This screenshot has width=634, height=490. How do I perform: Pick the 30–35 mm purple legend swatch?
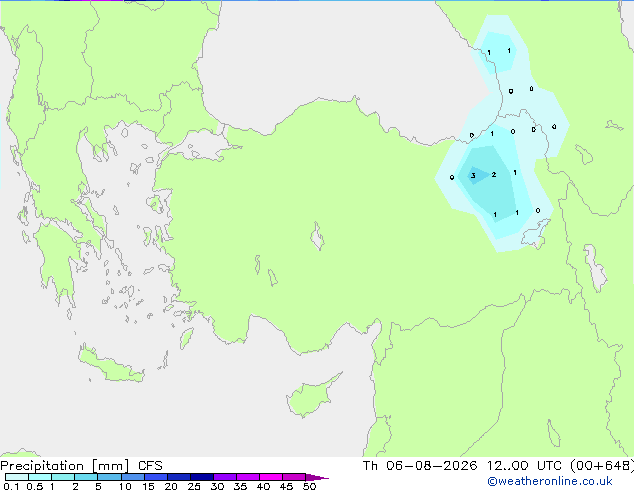coord(225,477)
